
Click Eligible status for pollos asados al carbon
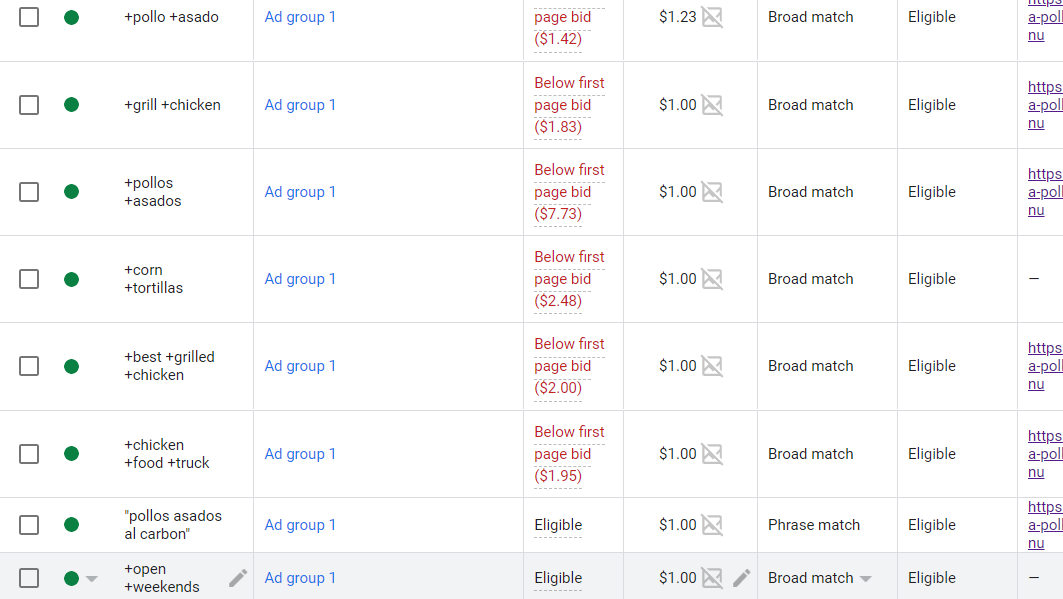coord(558,525)
